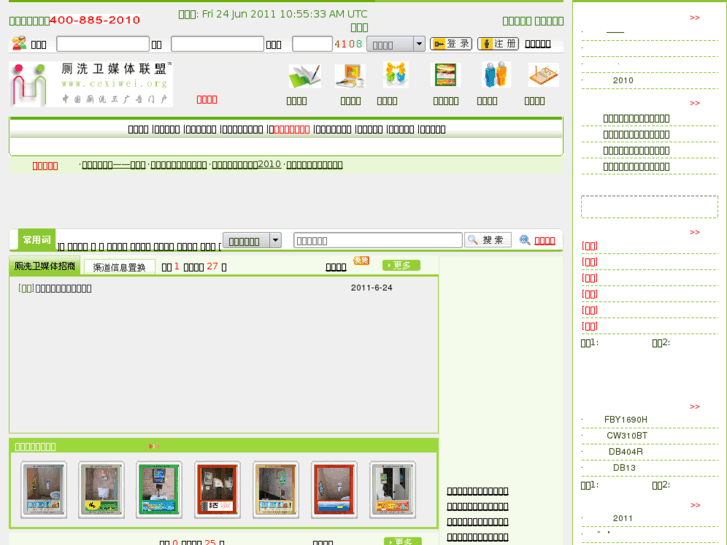This screenshot has width=727, height=545.
Task: Switch to the 渠道信息置换 tab
Action: (x=119, y=267)
